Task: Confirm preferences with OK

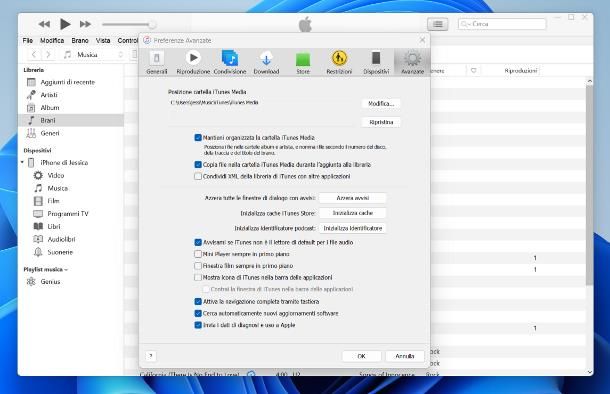Action: [361, 356]
